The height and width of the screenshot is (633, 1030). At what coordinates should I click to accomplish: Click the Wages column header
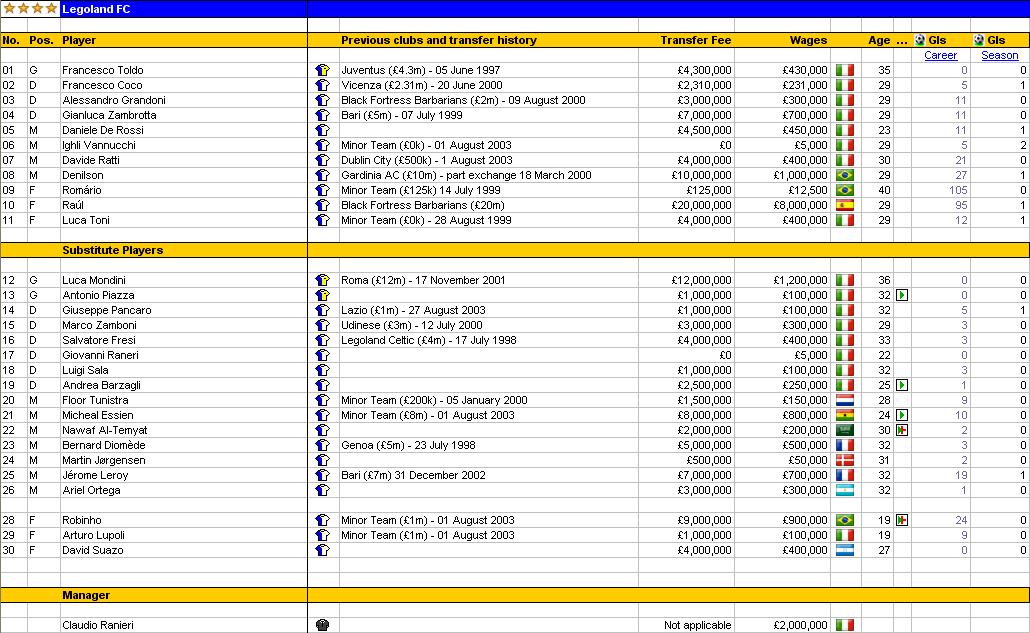click(808, 40)
